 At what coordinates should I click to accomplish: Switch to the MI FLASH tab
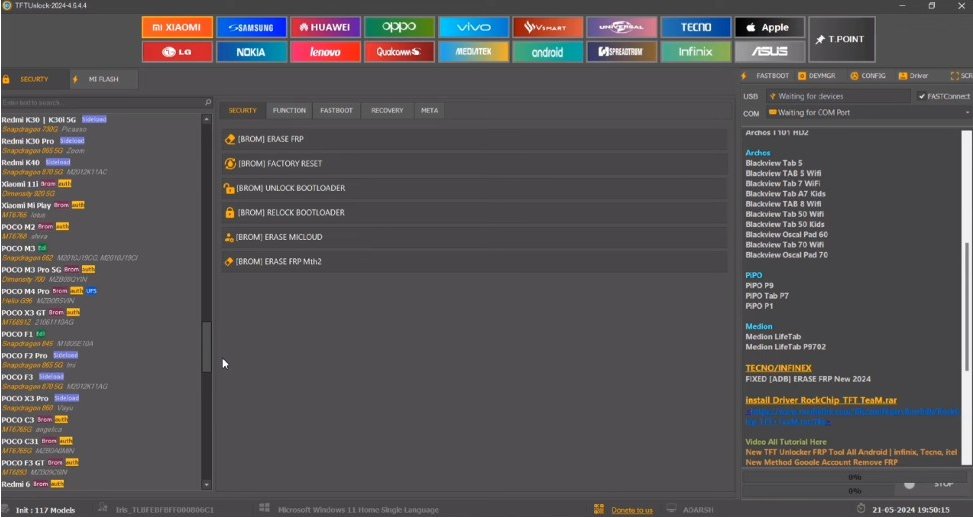click(104, 79)
